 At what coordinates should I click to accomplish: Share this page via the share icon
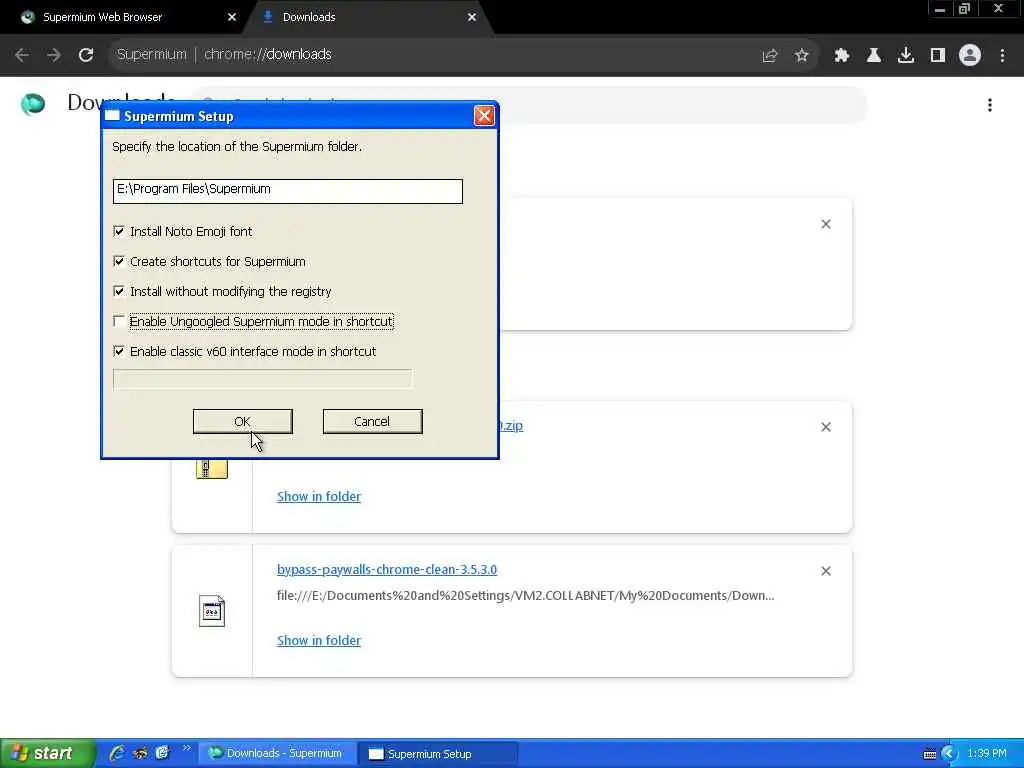[x=770, y=56]
